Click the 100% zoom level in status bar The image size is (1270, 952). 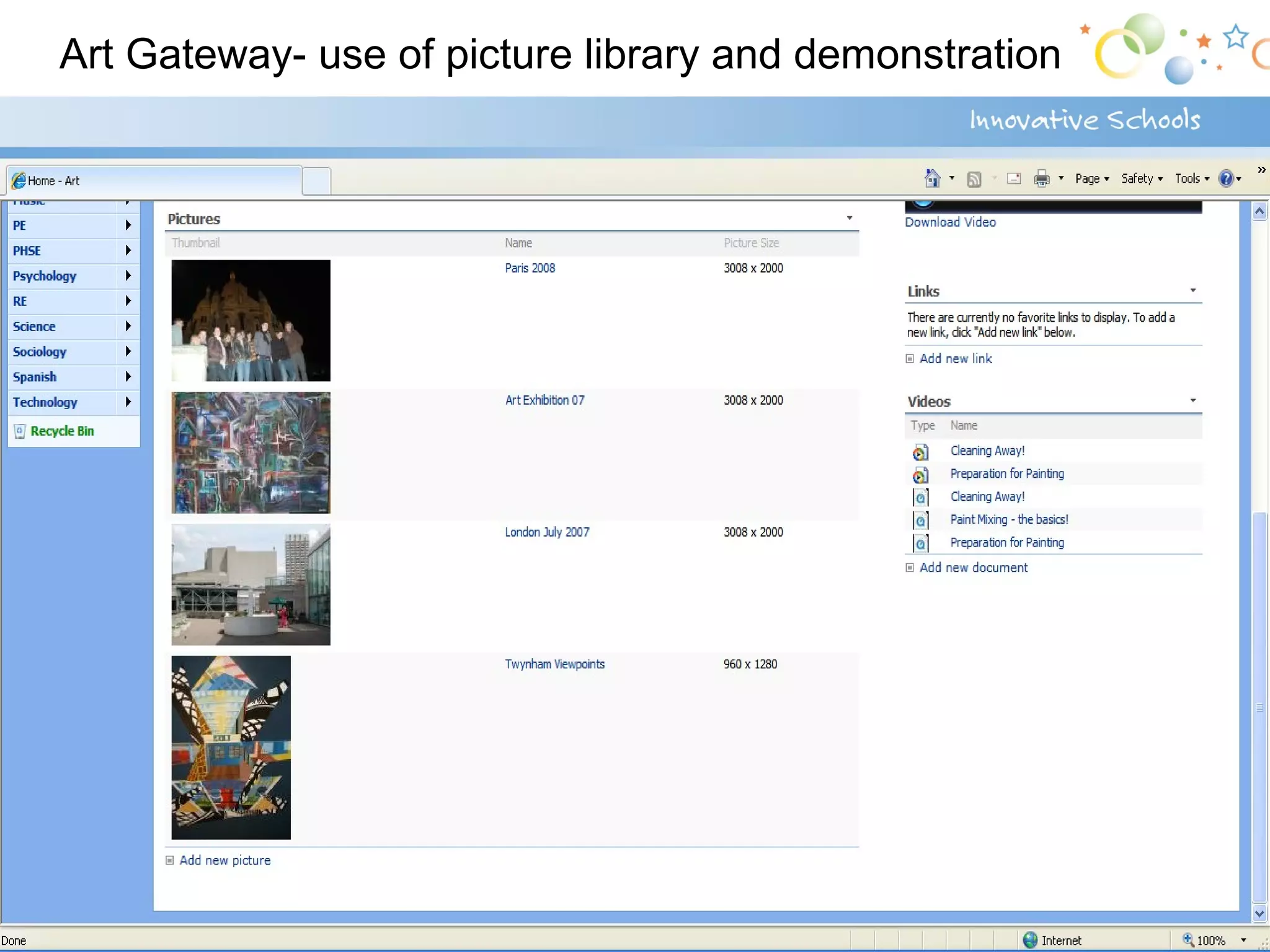[x=1210, y=940]
